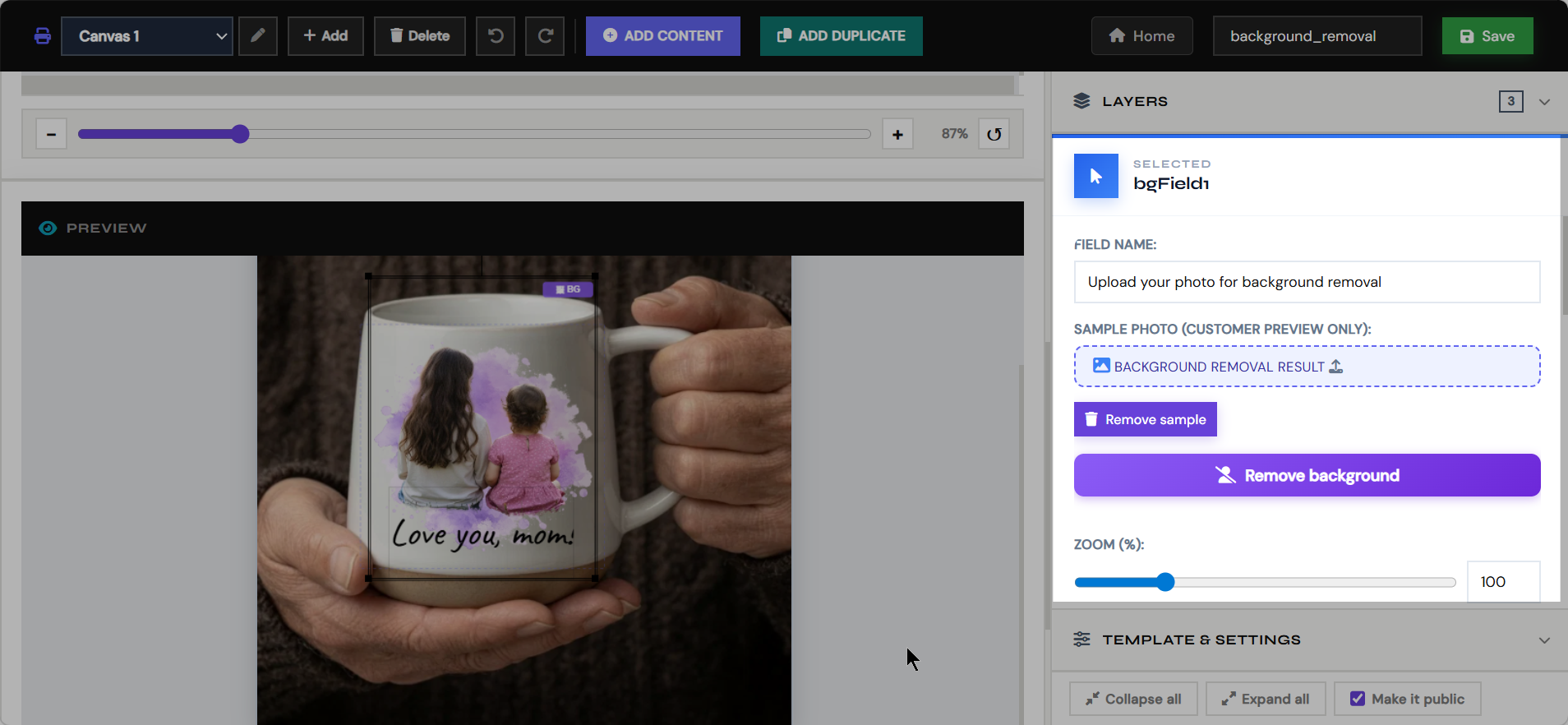Upload sample via BACKGROUND REMOVAL RESULT box
The height and width of the screenshot is (725, 1568).
pyautogui.click(x=1307, y=367)
